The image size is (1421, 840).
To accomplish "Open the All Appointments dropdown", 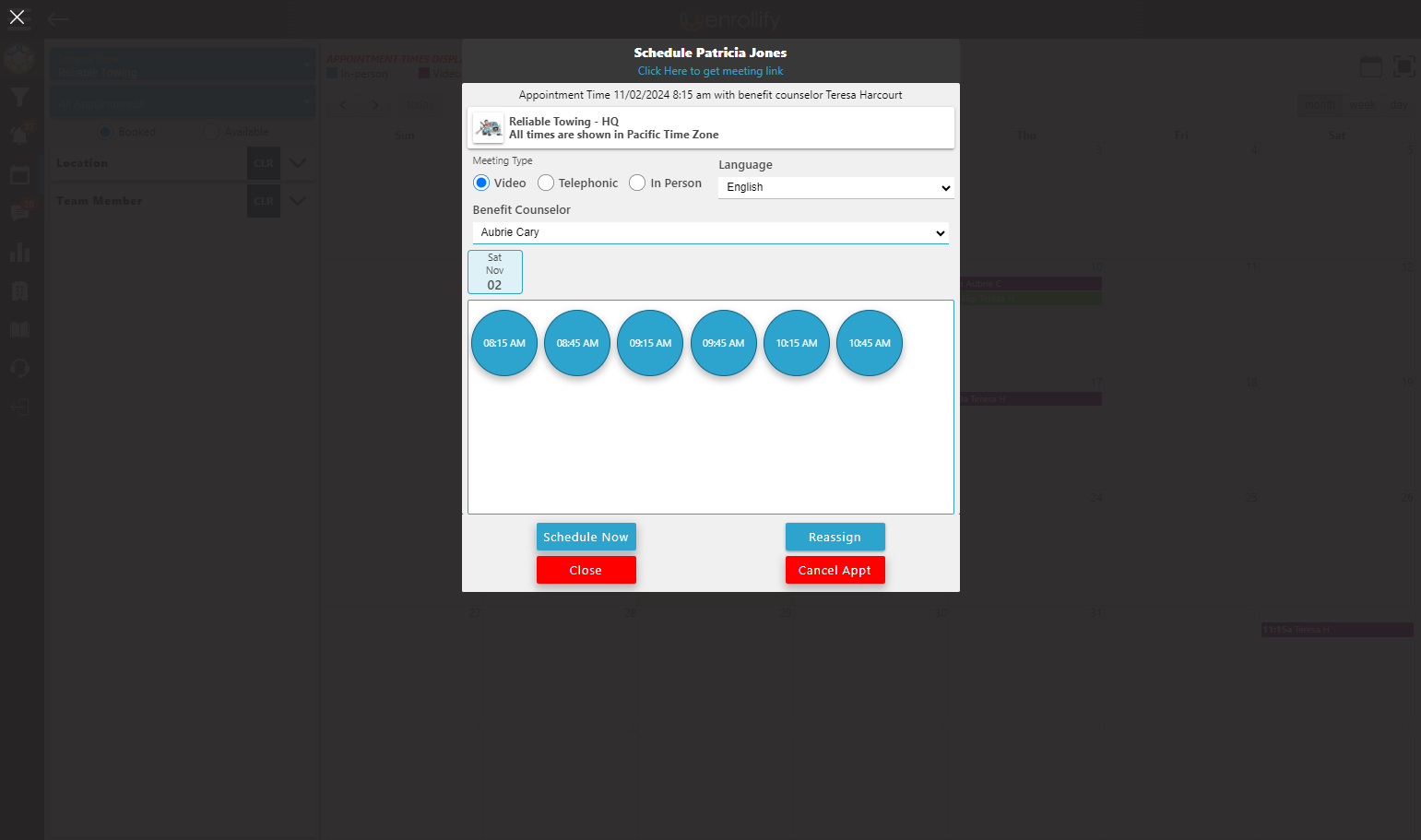I will coord(183,101).
